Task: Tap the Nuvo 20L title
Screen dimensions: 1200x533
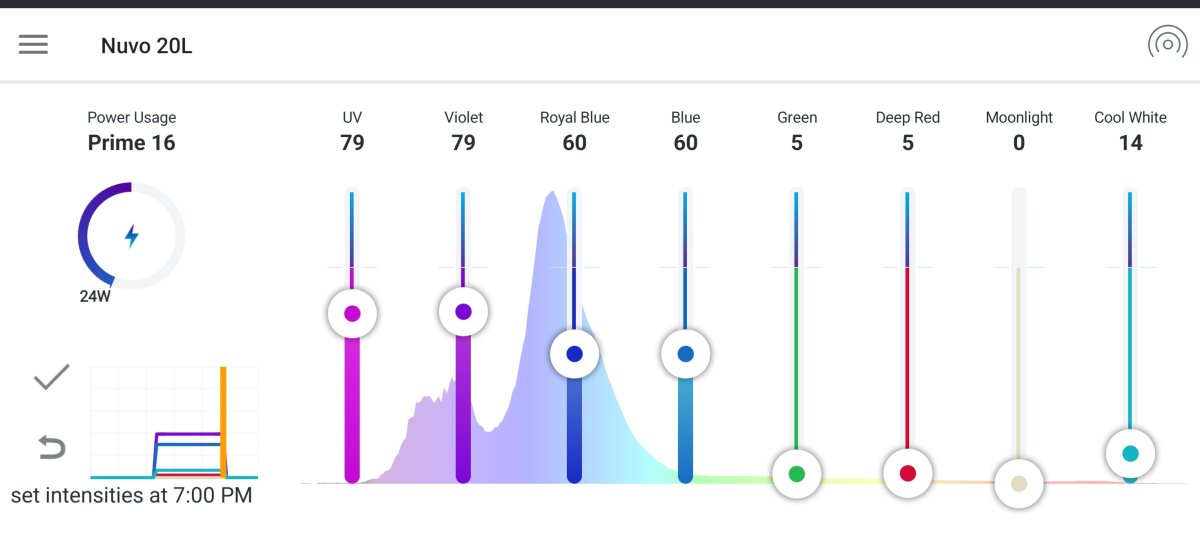Action: (x=147, y=46)
